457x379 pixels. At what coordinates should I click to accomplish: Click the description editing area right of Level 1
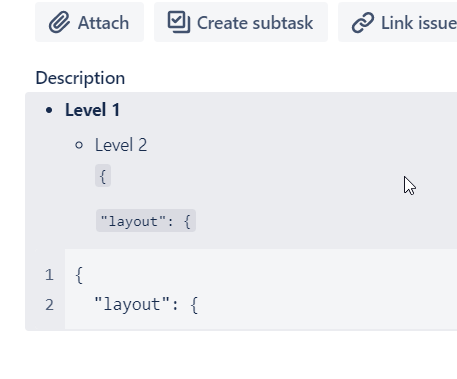coord(283,110)
